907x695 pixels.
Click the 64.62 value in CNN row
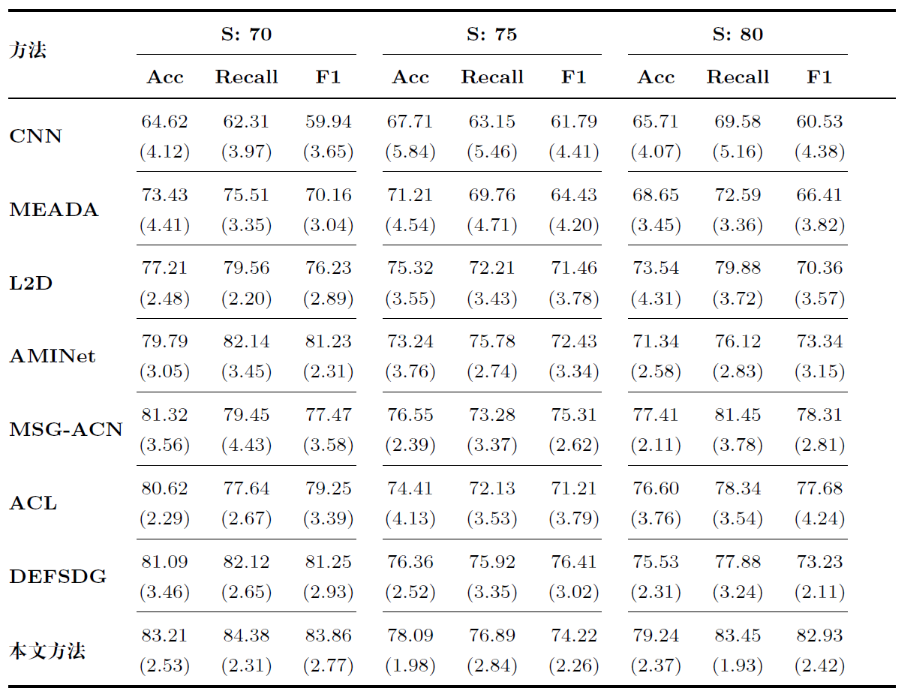pos(165,121)
